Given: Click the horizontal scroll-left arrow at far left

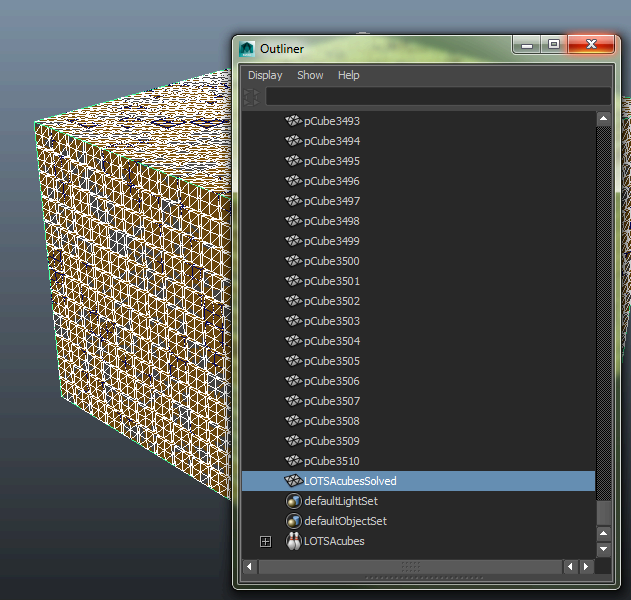Looking at the screenshot, I should (x=250, y=567).
